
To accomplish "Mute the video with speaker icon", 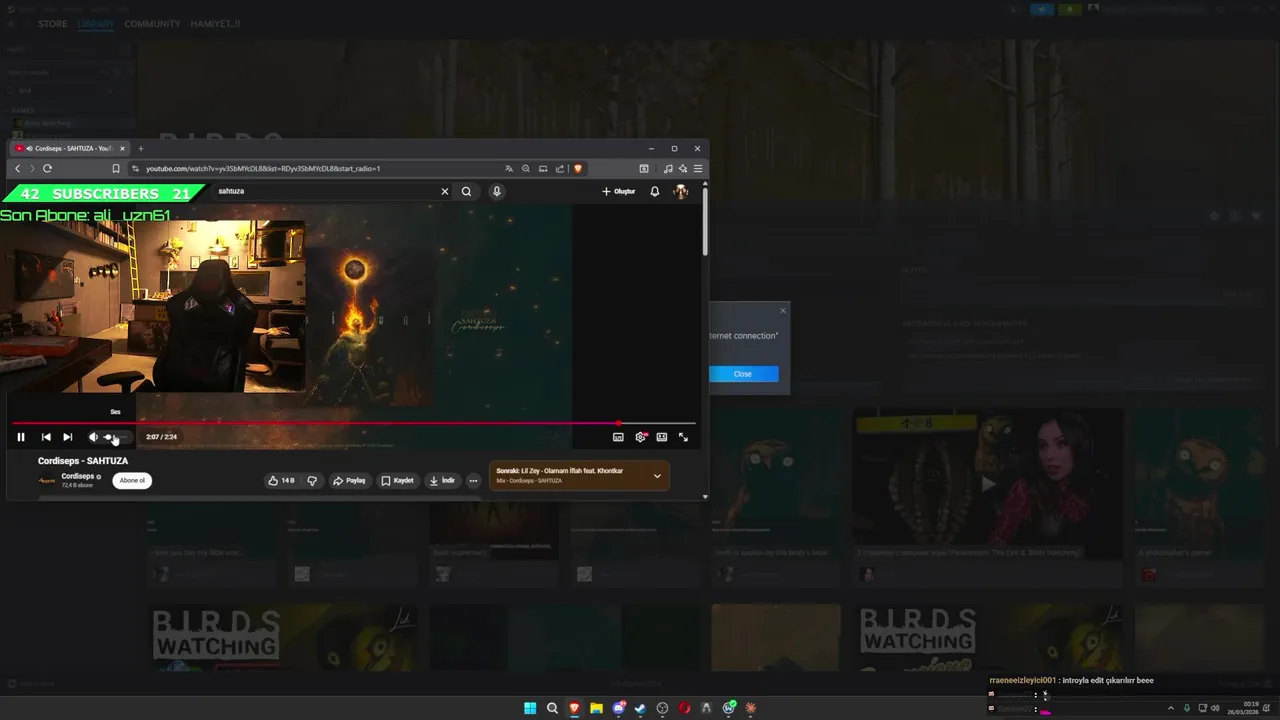I will coord(93,437).
